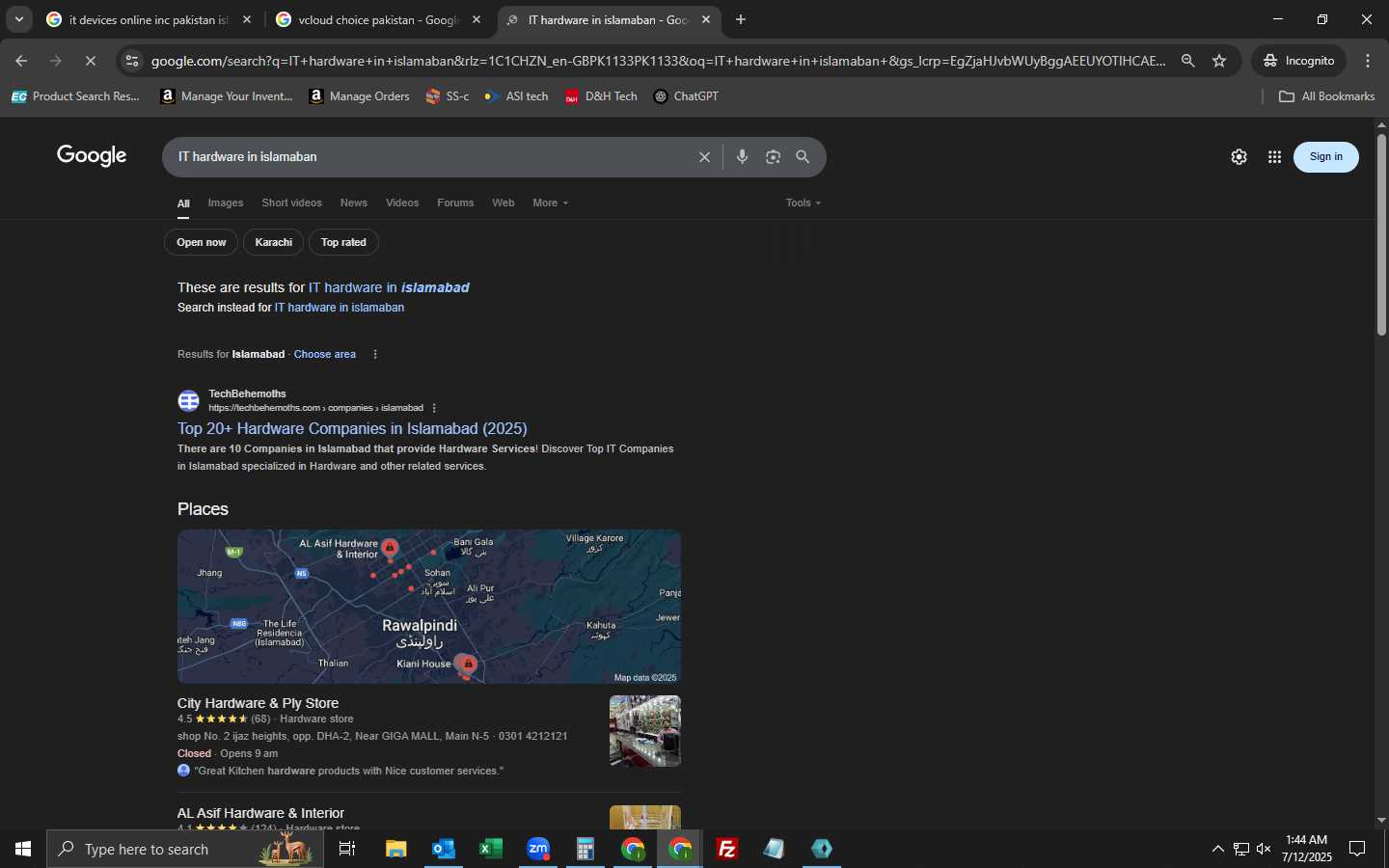Go back to previous page
Viewport: 1389px width, 868px height.
click(x=21, y=61)
